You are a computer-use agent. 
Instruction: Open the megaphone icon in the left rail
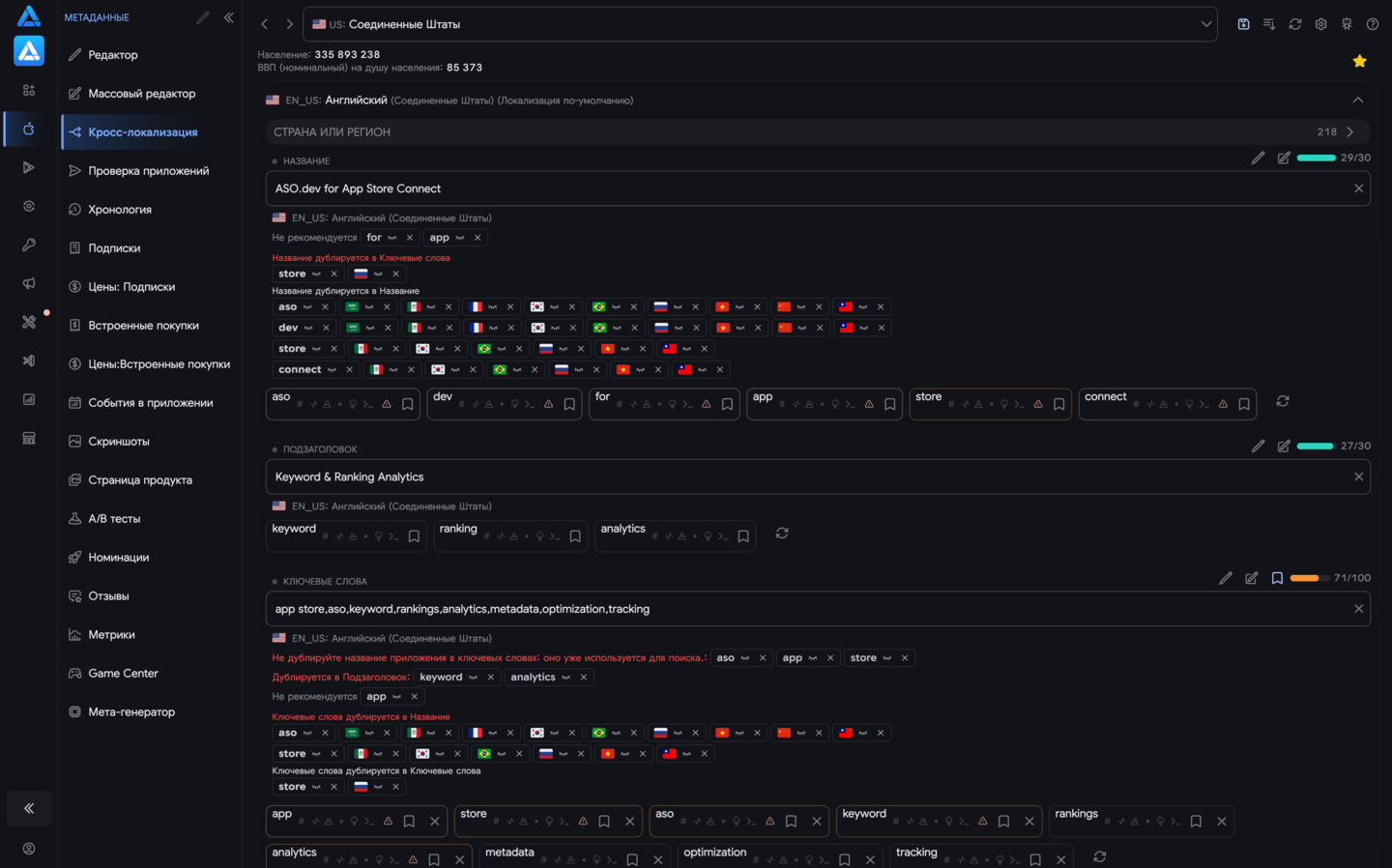(29, 283)
